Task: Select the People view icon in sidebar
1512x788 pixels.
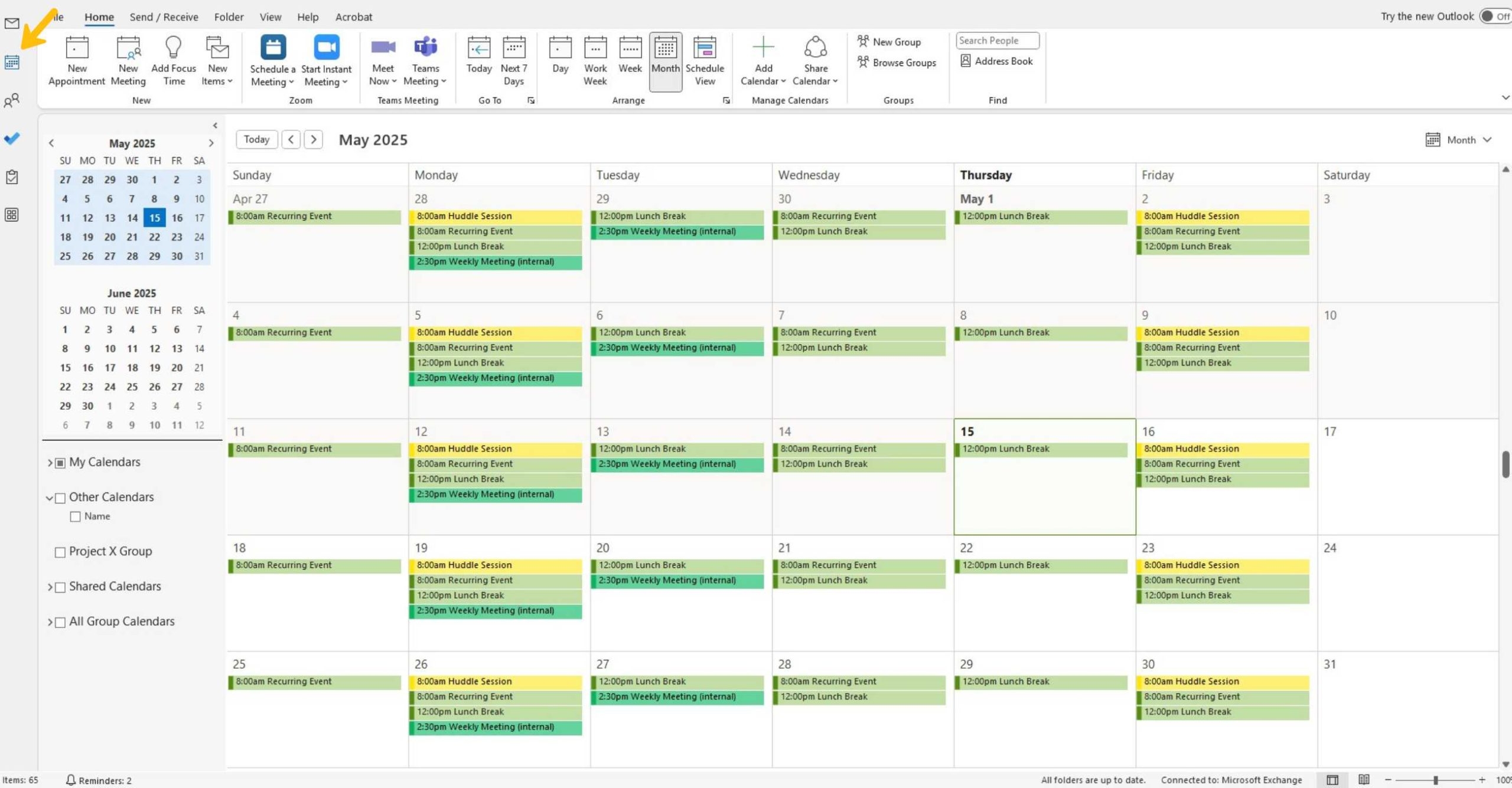Action: click(12, 100)
